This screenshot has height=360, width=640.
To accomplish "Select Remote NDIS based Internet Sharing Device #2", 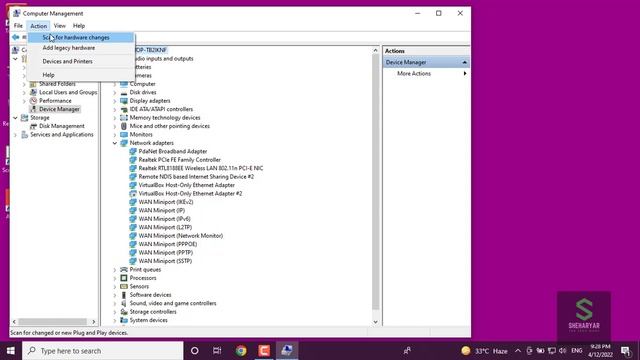I will coord(196,177).
